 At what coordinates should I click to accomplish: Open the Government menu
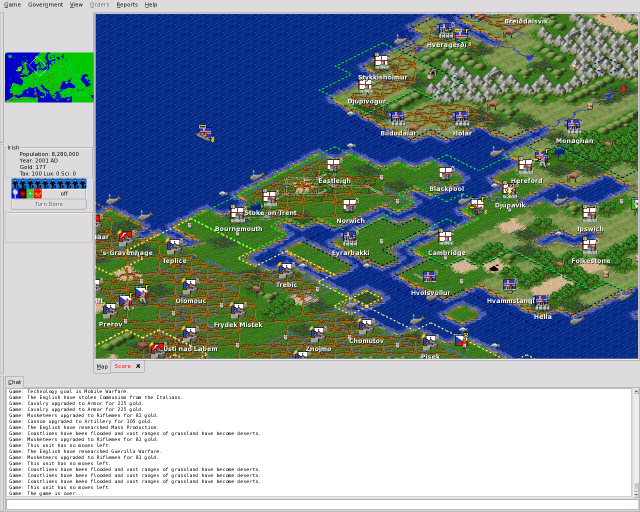click(x=45, y=5)
